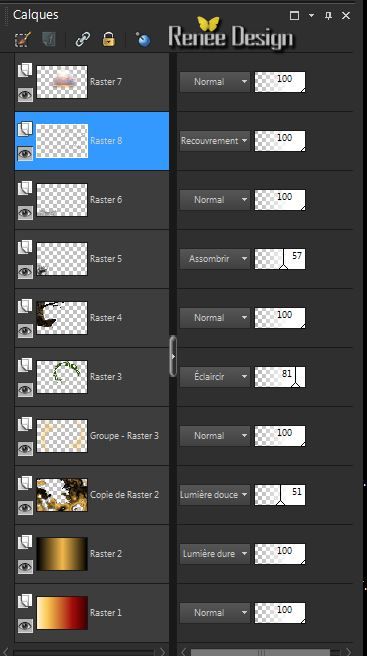Hide the Raster 7 layer eye
The width and height of the screenshot is (367, 656).
tap(25, 95)
